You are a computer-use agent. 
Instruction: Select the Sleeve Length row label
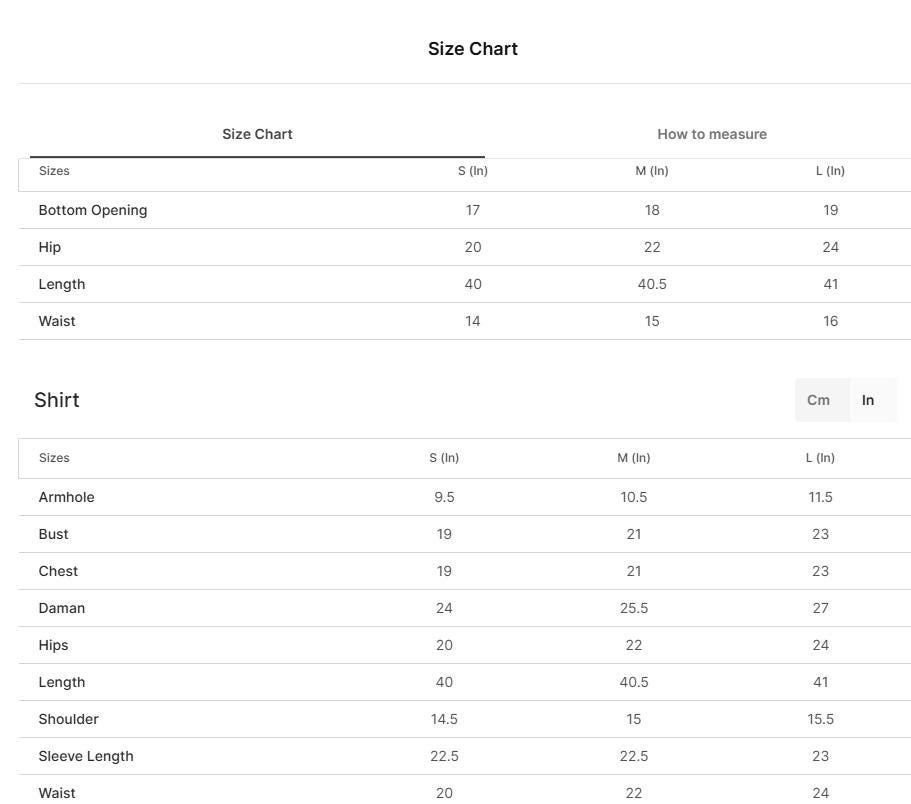(86, 756)
